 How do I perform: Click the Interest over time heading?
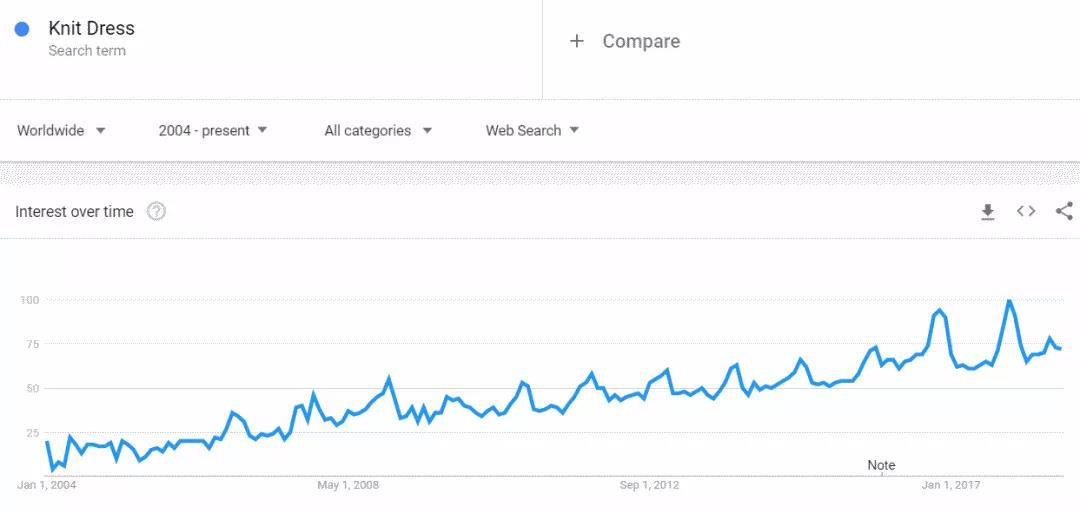(74, 211)
